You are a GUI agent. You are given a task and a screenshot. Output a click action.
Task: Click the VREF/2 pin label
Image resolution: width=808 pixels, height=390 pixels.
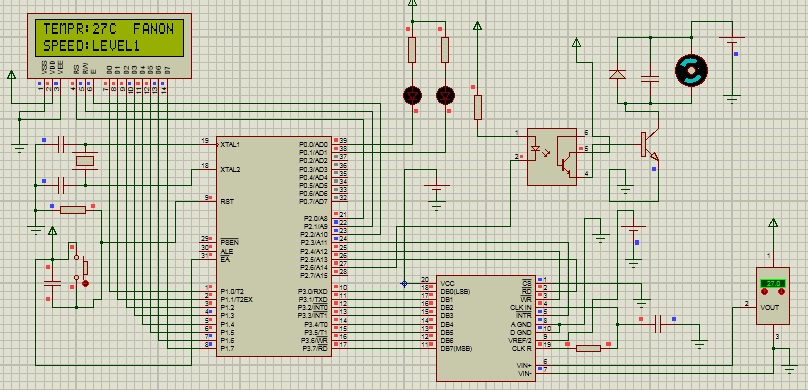[x=521, y=341]
